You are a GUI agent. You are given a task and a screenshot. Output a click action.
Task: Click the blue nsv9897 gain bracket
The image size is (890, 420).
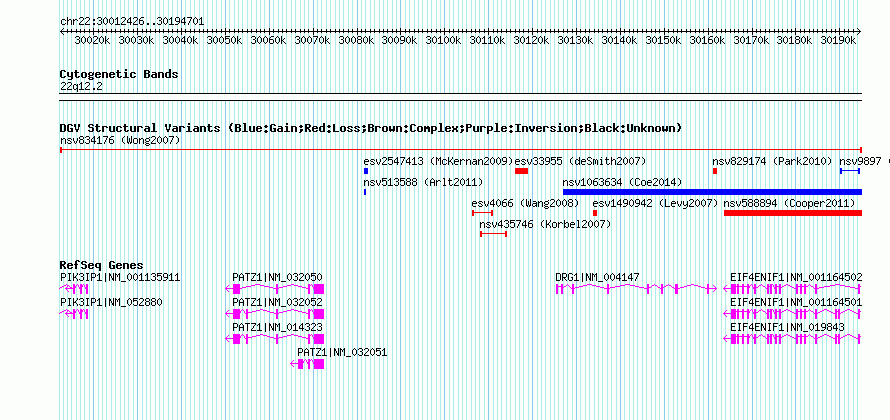coord(850,171)
